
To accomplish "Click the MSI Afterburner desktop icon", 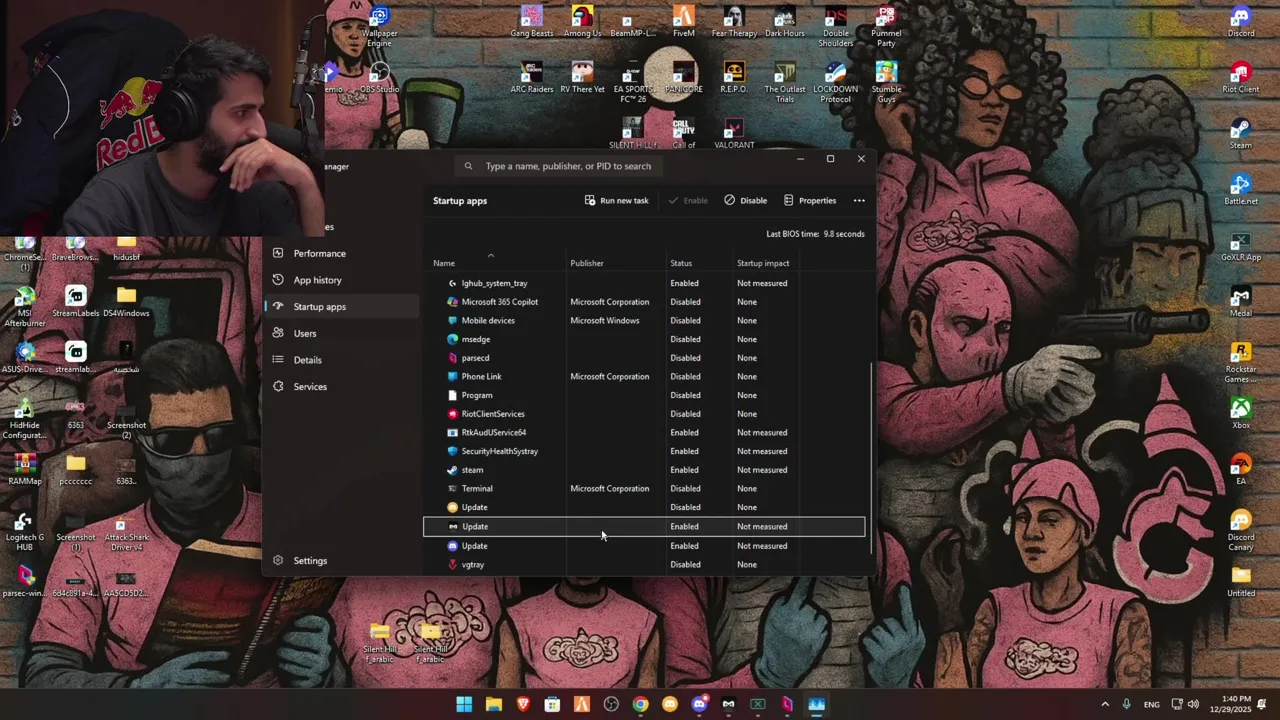I will pyautogui.click(x=25, y=307).
